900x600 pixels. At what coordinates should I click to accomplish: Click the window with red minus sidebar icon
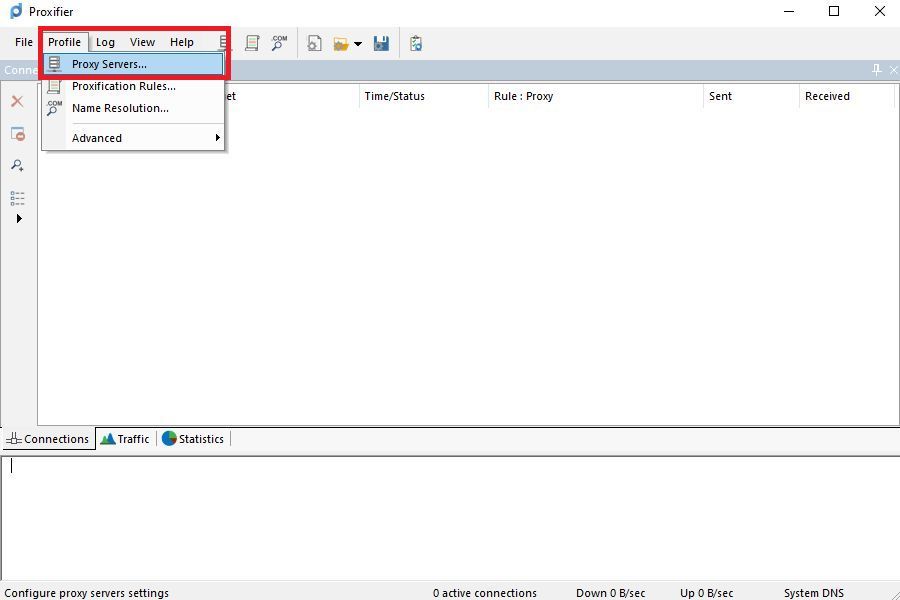coord(18,134)
